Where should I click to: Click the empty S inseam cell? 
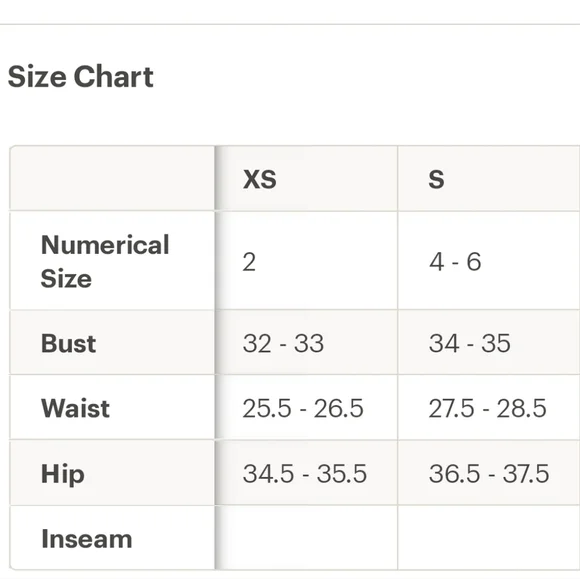[x=489, y=538]
